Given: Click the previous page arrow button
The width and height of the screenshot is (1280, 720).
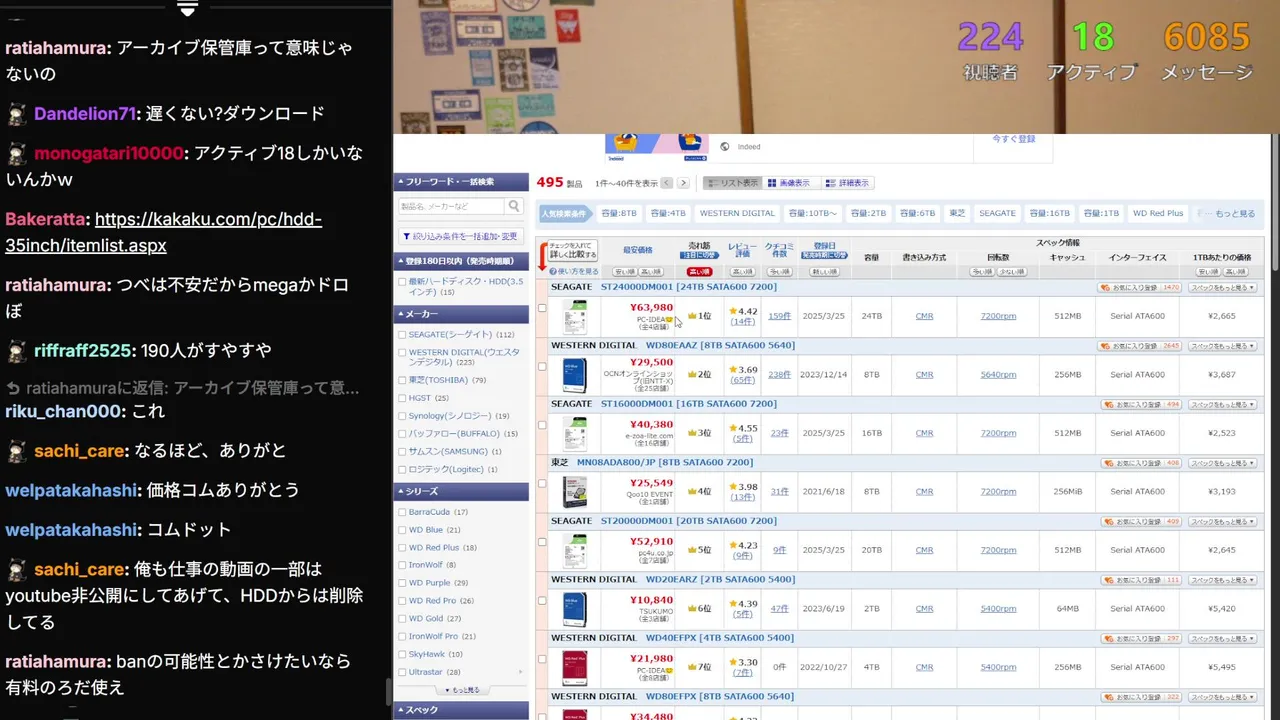Looking at the screenshot, I should [667, 183].
